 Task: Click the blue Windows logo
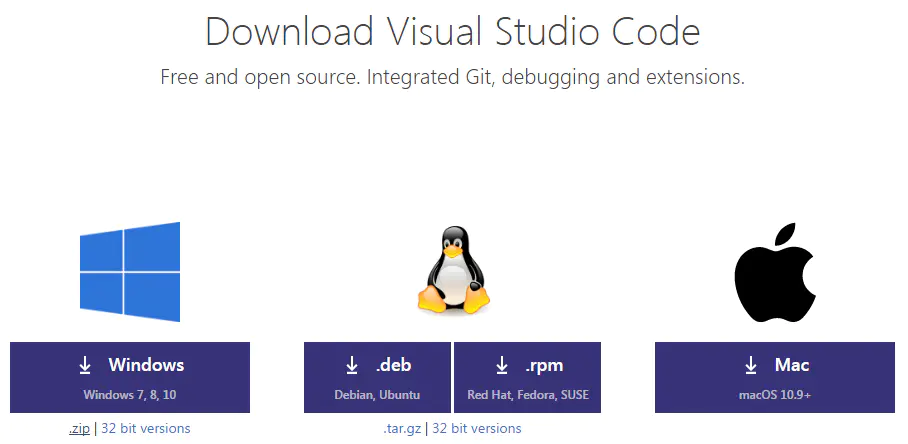point(130,271)
